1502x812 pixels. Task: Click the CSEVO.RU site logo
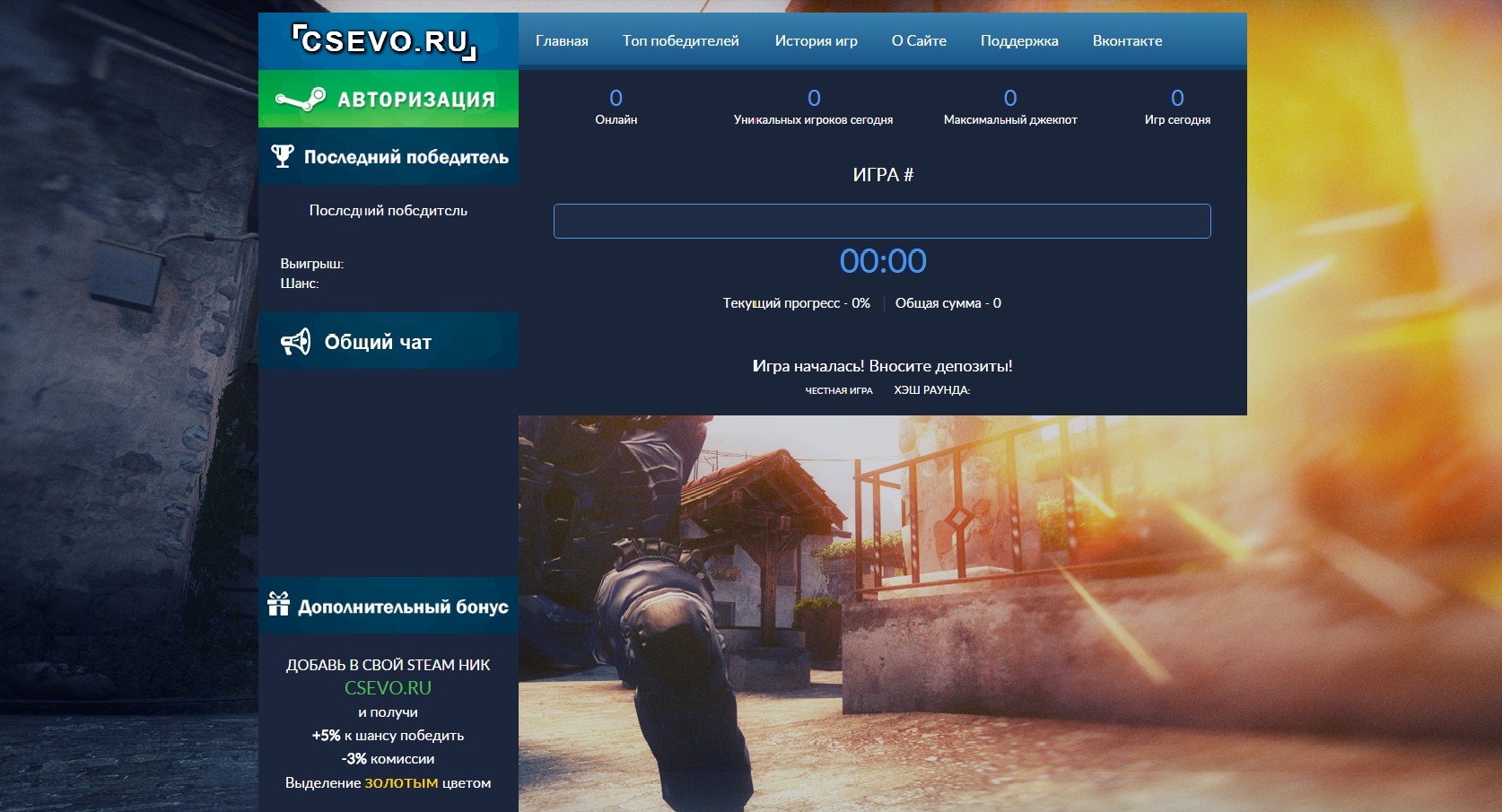[x=385, y=42]
